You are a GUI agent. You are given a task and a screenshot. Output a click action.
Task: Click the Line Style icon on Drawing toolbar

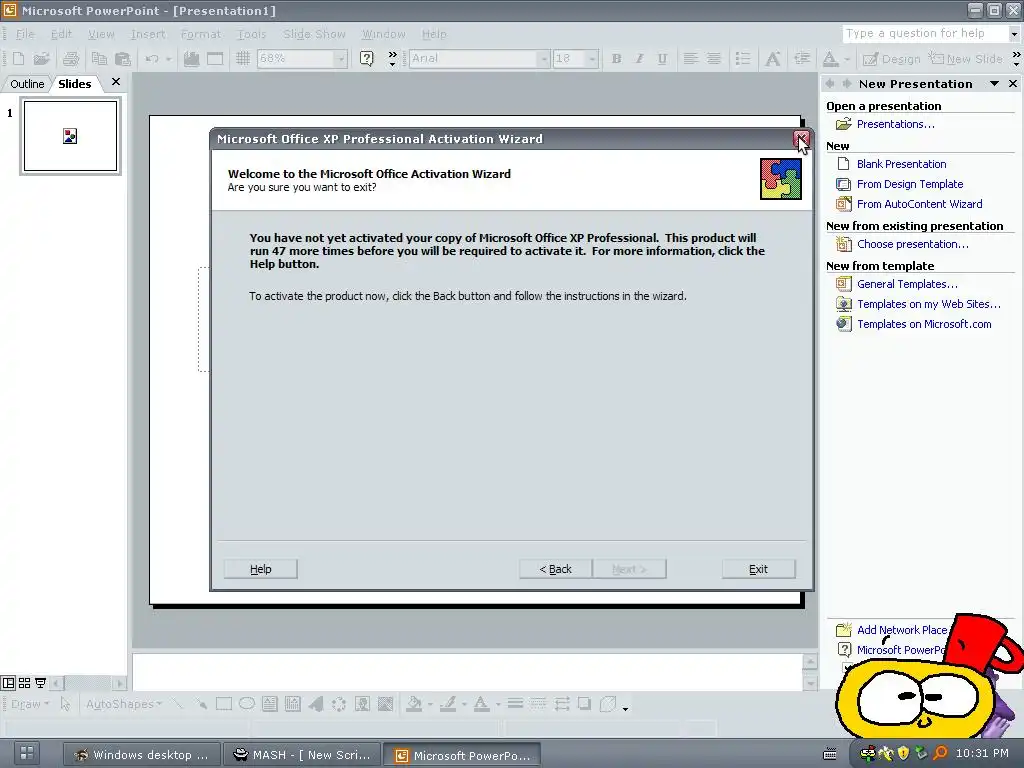tap(515, 704)
